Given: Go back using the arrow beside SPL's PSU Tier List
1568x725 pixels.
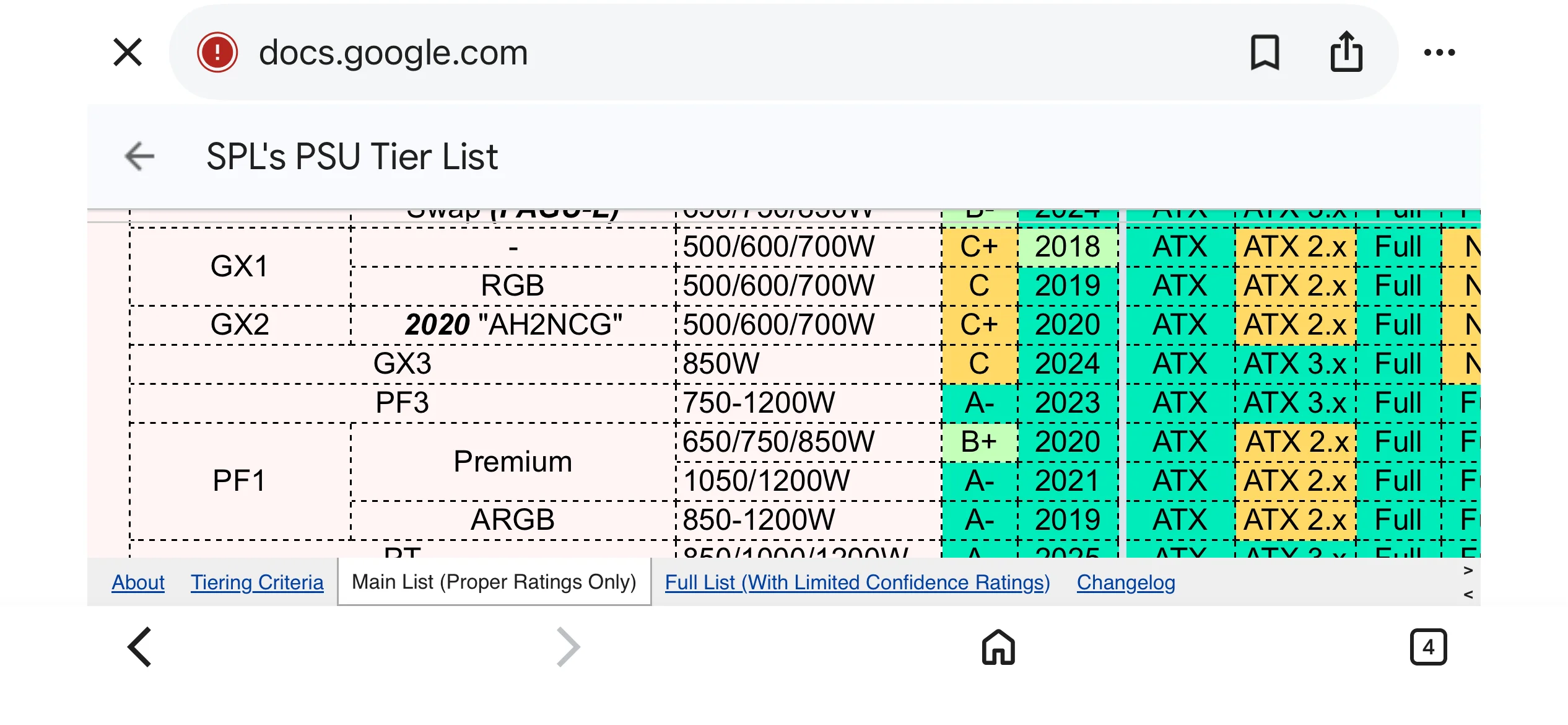Looking at the screenshot, I should click(139, 156).
